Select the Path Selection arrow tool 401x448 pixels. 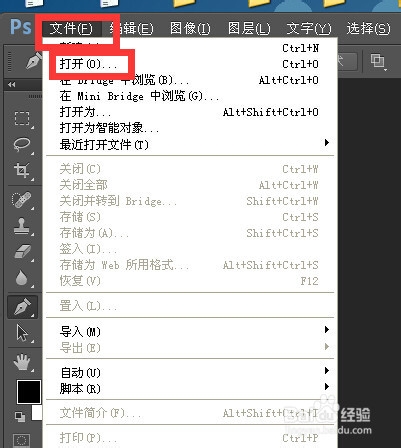[x=22, y=333]
